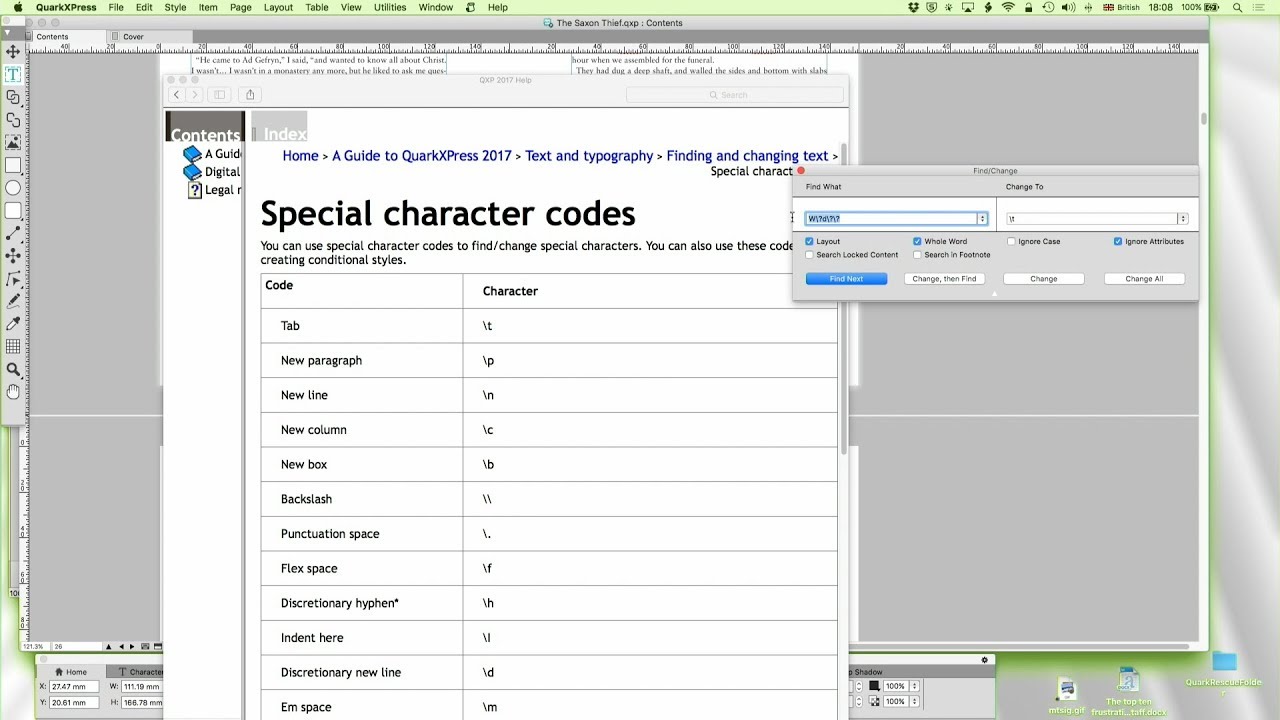
Task: Open the Change To history dropdown
Action: (1182, 219)
